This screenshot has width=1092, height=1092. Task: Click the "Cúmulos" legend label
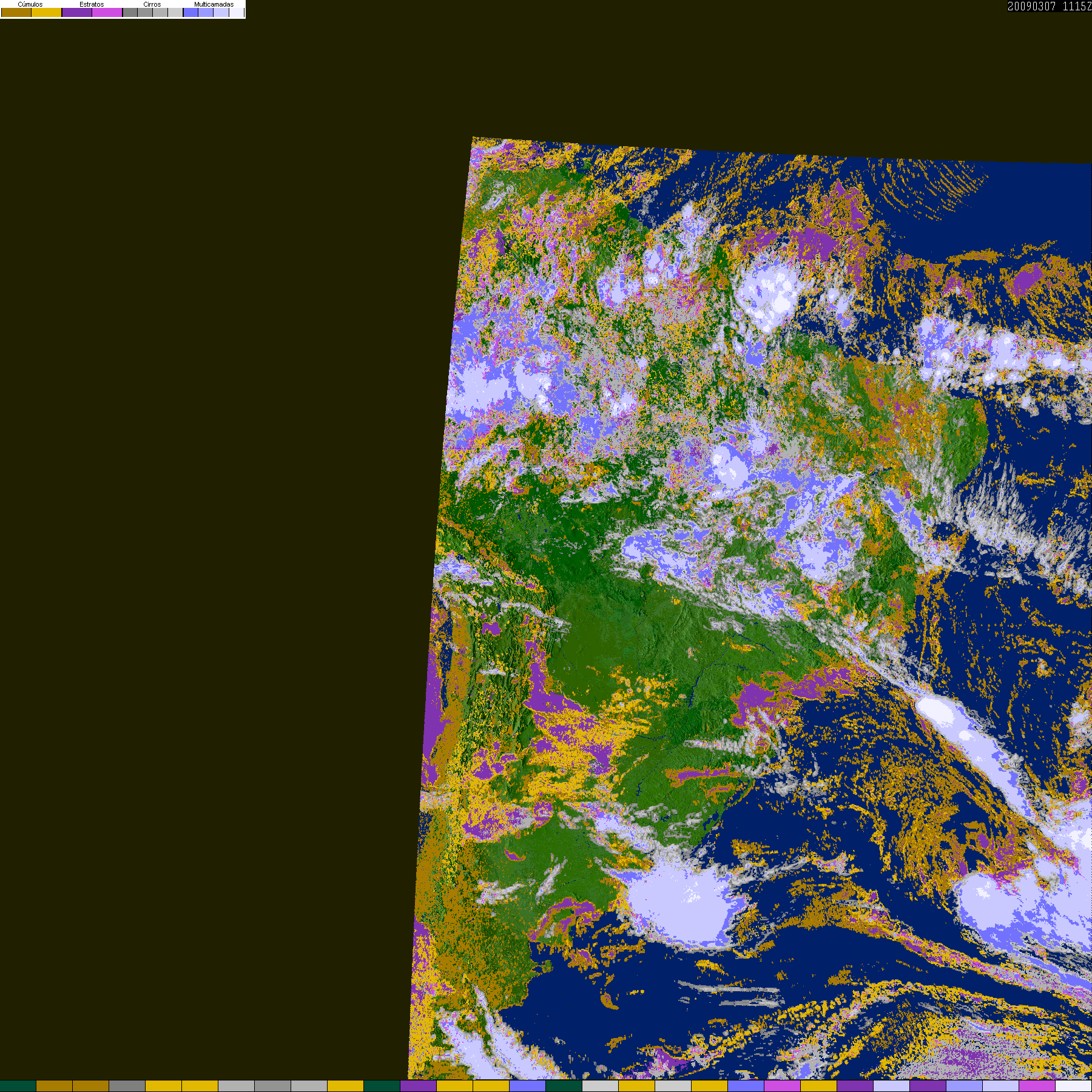click(x=30, y=4)
